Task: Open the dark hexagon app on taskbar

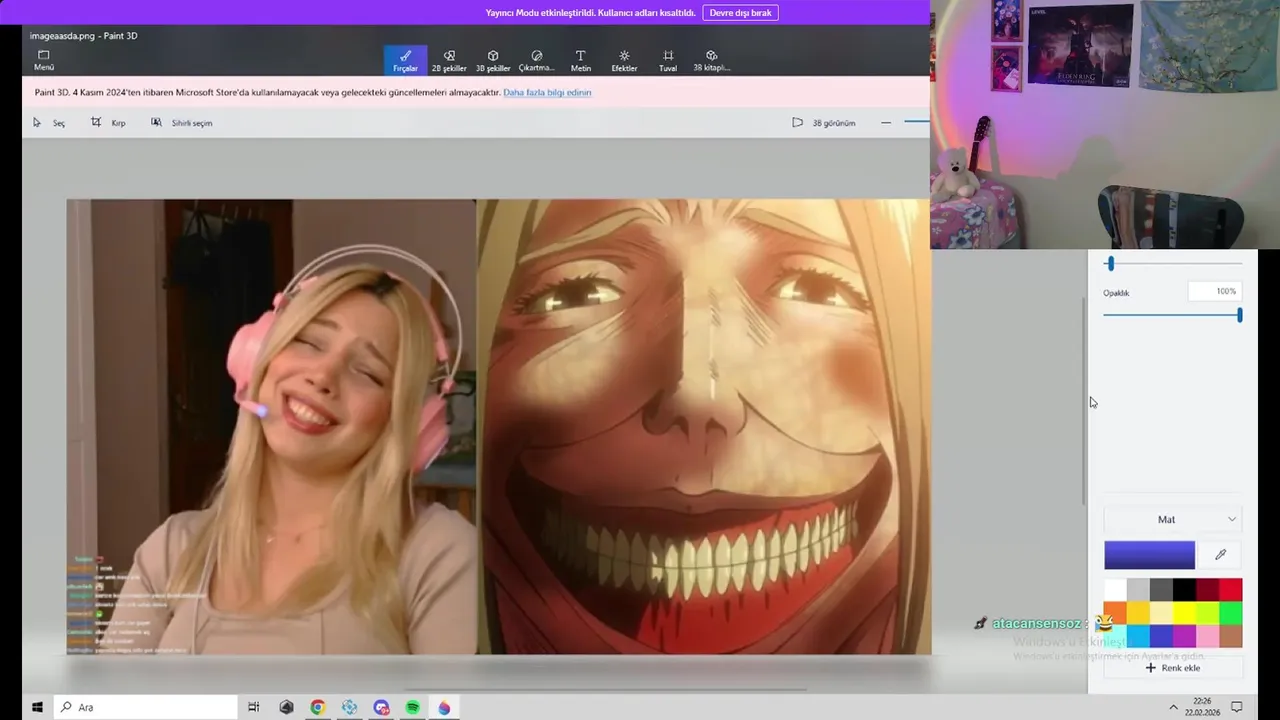Action: point(286,707)
